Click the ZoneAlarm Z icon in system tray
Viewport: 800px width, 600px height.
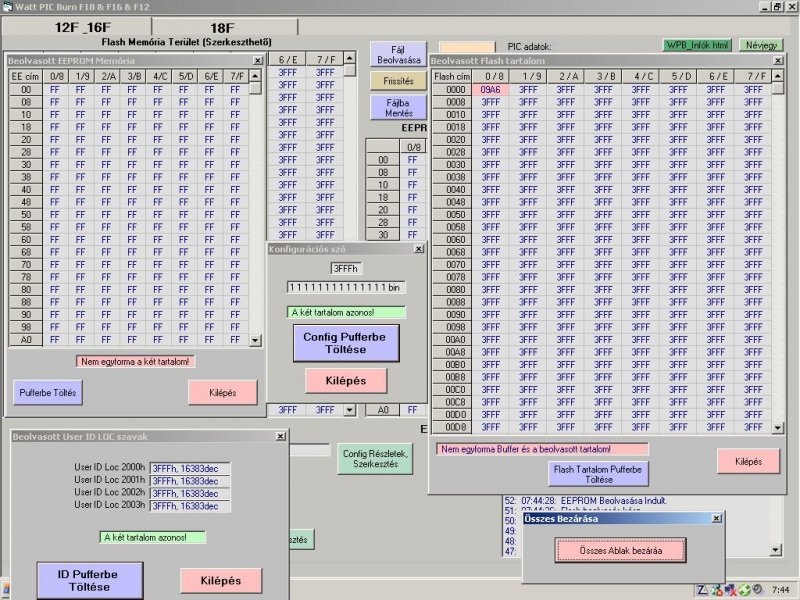tap(703, 590)
